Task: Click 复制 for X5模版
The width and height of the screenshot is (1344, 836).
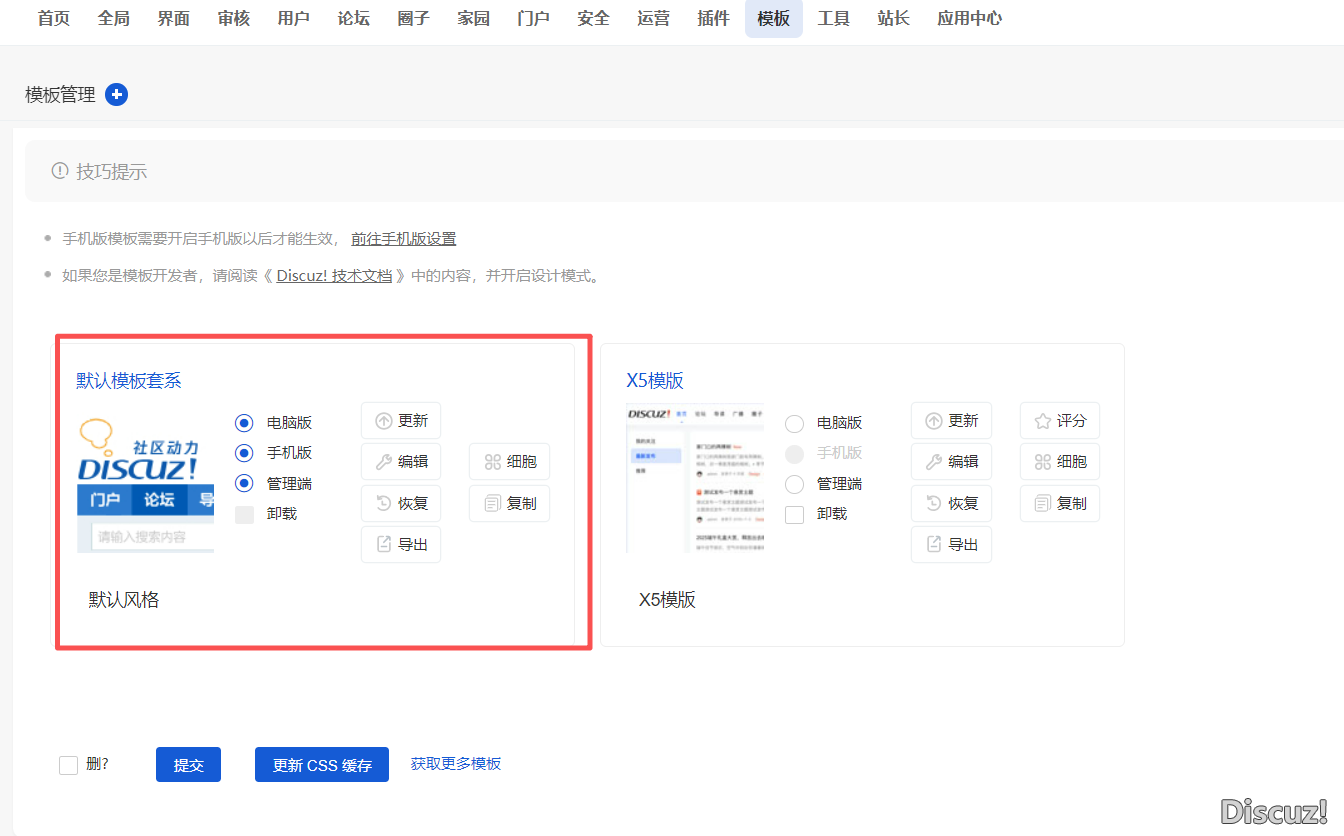Action: pos(1060,503)
